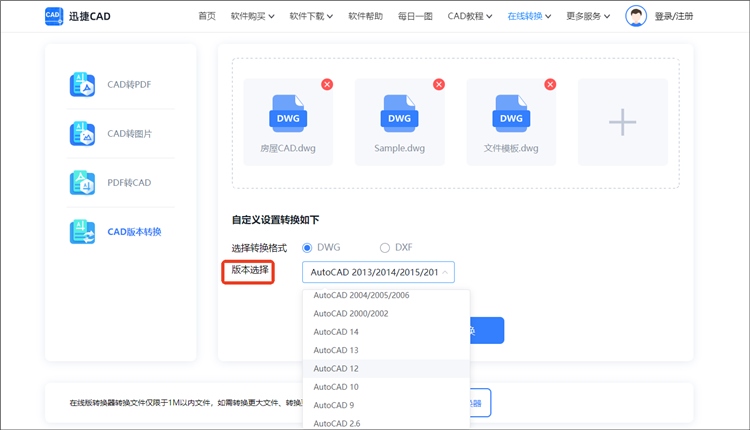Delete the 文件模板.dwg file
Image resolution: width=750 pixels, height=430 pixels.
coord(550,85)
